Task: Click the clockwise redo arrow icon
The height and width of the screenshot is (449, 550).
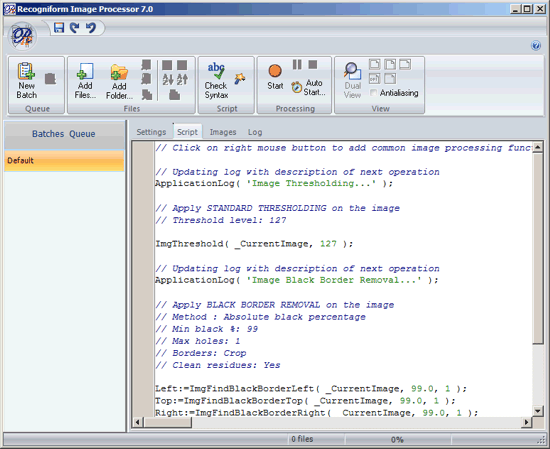Action: pyautogui.click(x=74, y=27)
